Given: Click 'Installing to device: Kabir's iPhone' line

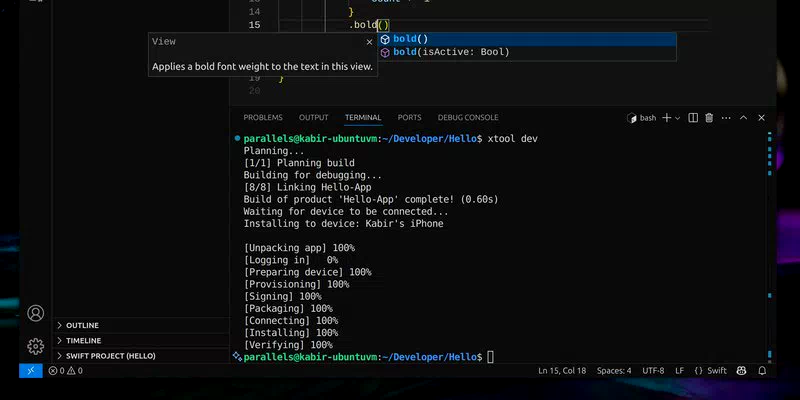Looking at the screenshot, I should point(343,224).
